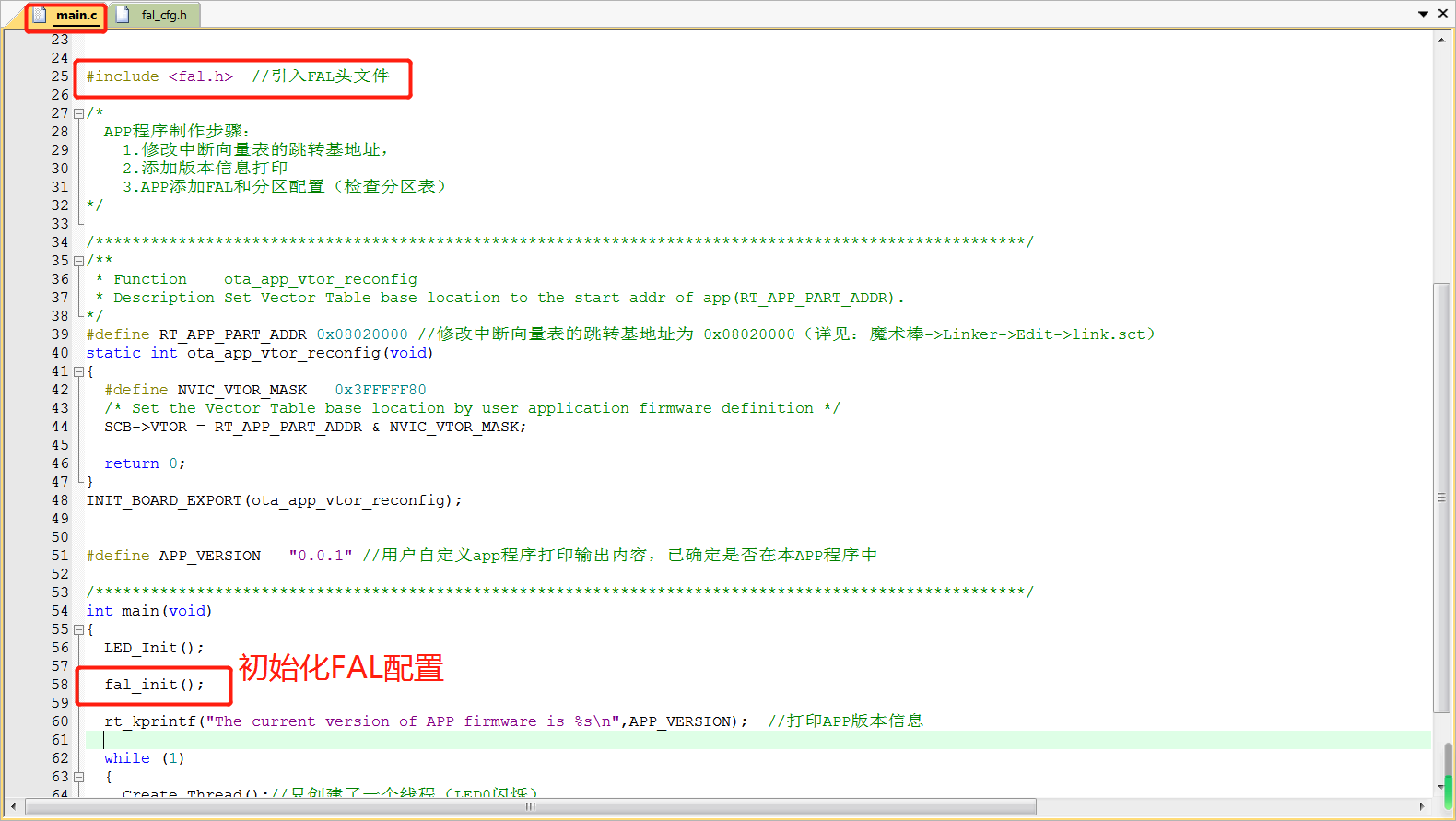1456x821 pixels.
Task: Click 'while (1)' on line 62
Action: tap(145, 758)
